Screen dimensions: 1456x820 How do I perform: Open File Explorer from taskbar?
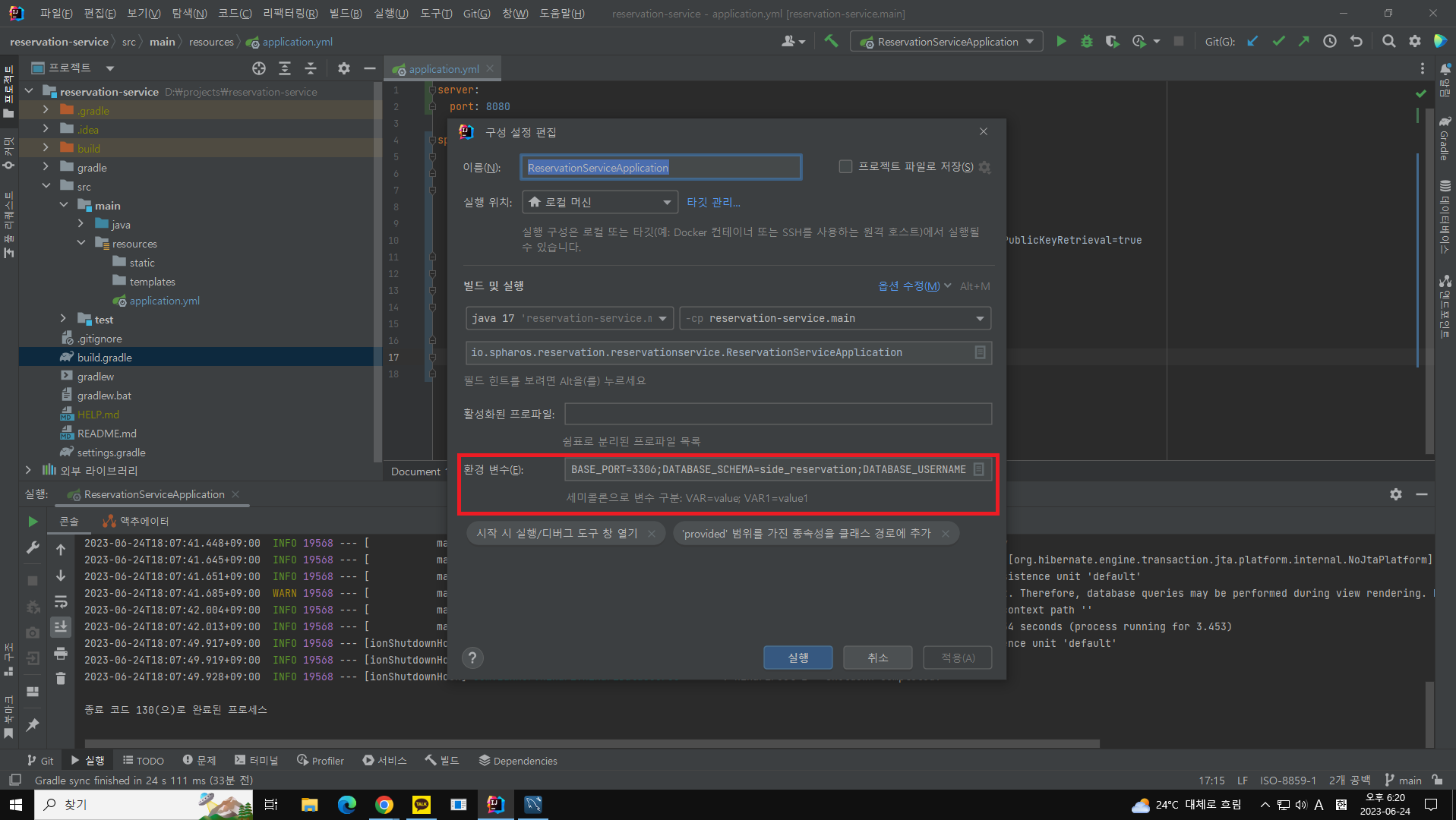click(310, 805)
